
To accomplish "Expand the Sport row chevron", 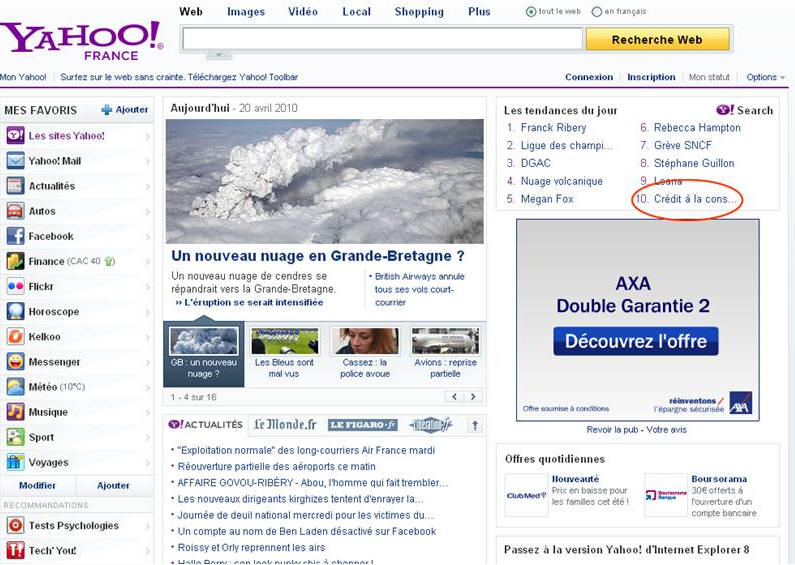I will click(148, 438).
